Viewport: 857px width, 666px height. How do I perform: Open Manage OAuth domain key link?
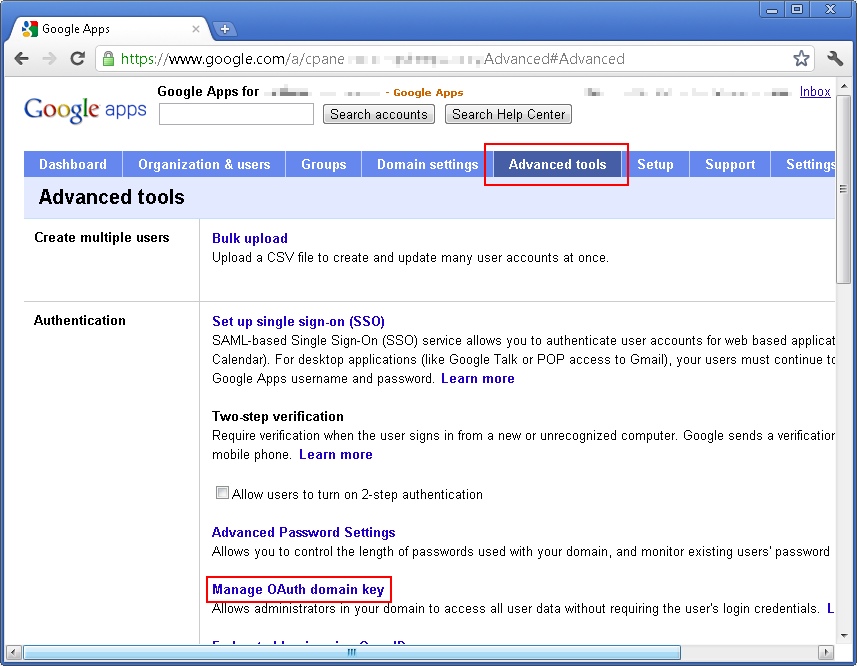pyautogui.click(x=298, y=590)
